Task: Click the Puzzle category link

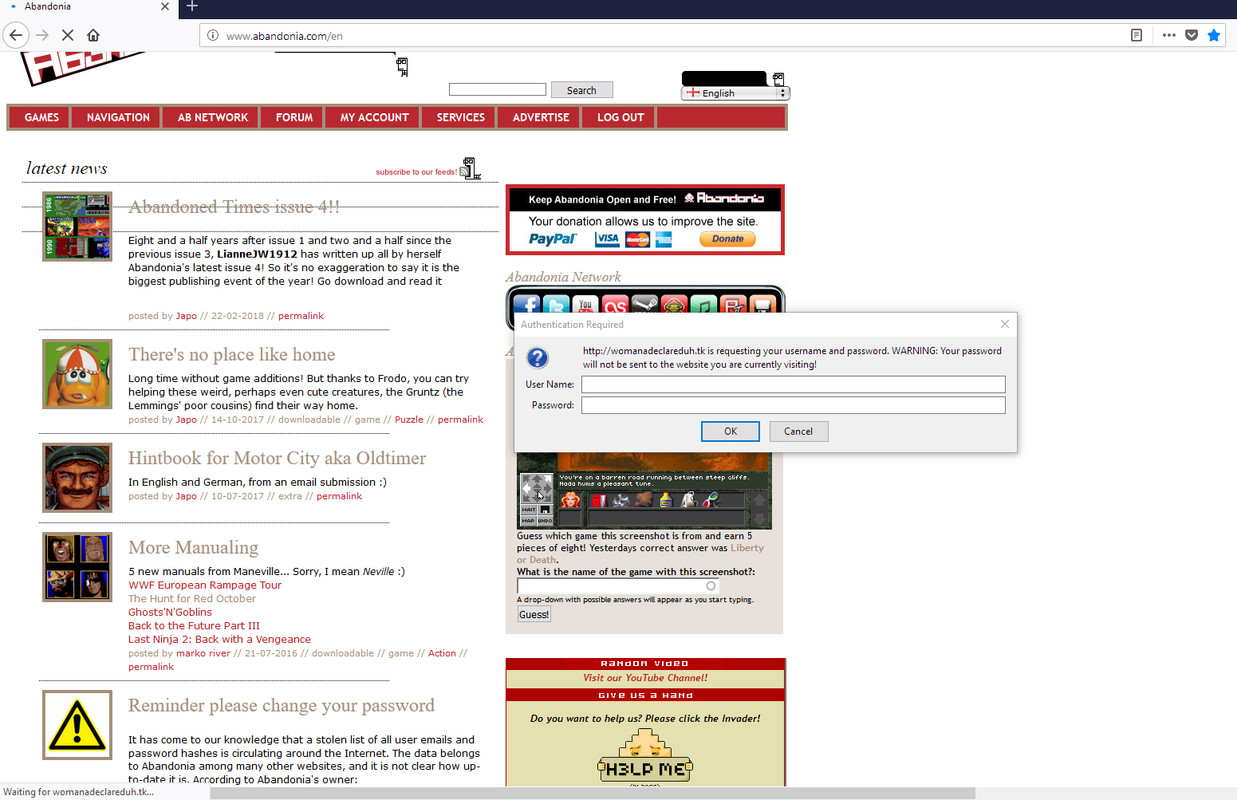Action: [409, 420]
